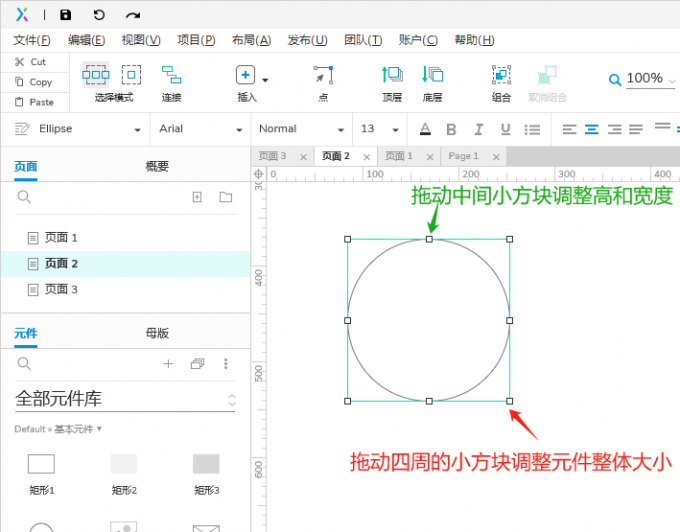Open the text color picker
The width and height of the screenshot is (680, 532).
coord(425,129)
